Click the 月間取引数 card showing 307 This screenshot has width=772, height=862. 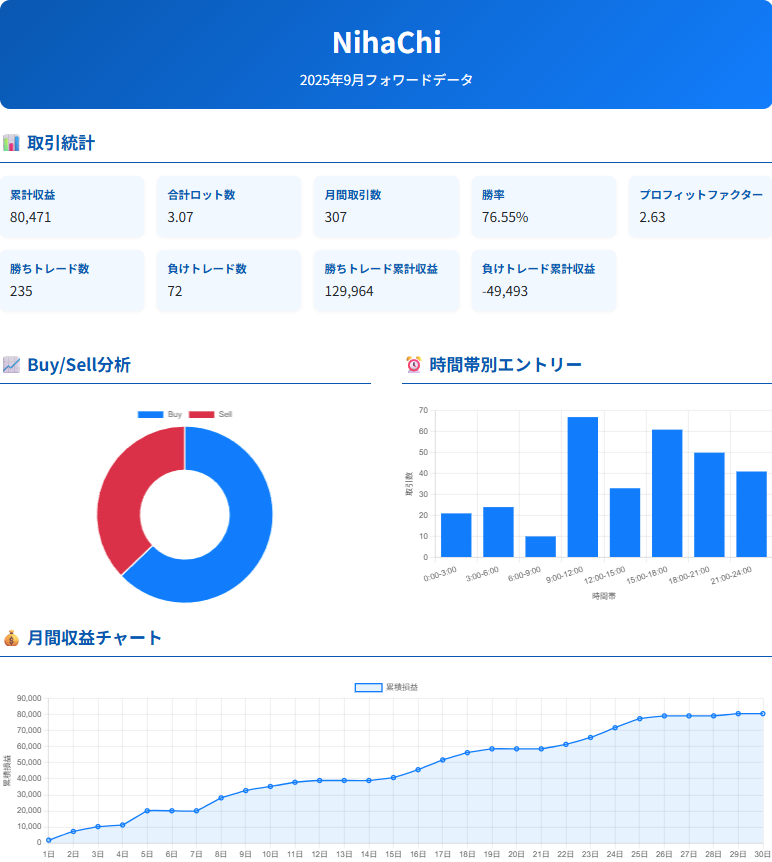(x=386, y=207)
